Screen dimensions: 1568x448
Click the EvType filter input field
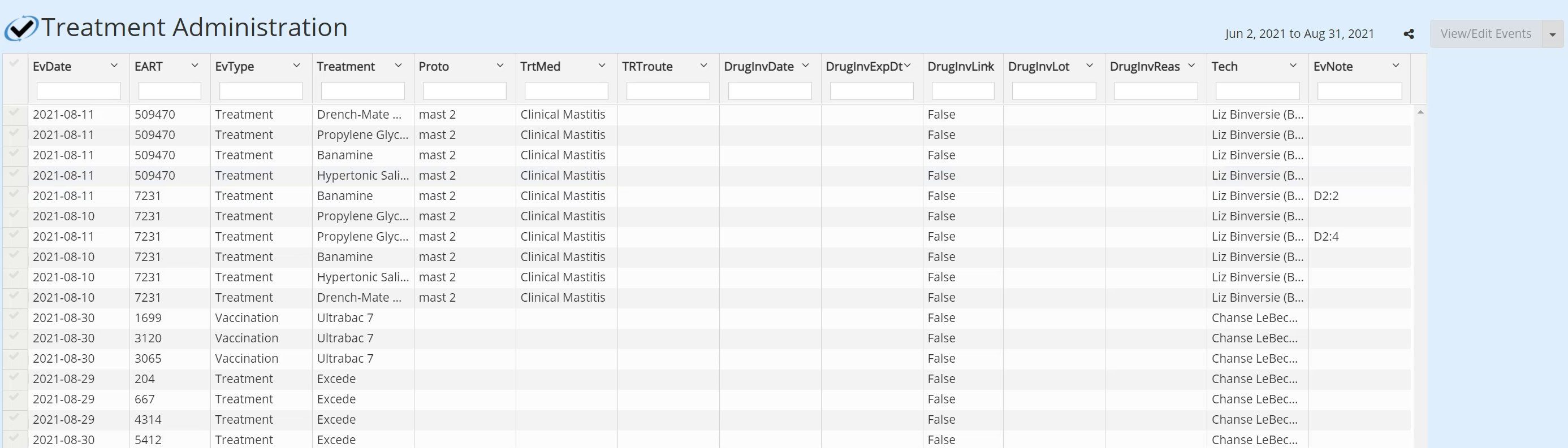click(261, 91)
